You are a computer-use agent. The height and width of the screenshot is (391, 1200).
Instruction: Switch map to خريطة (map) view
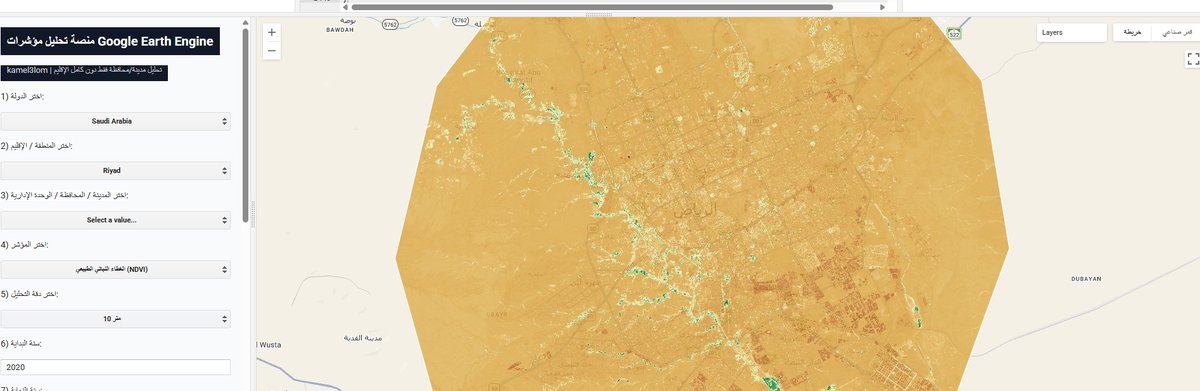coord(1133,32)
